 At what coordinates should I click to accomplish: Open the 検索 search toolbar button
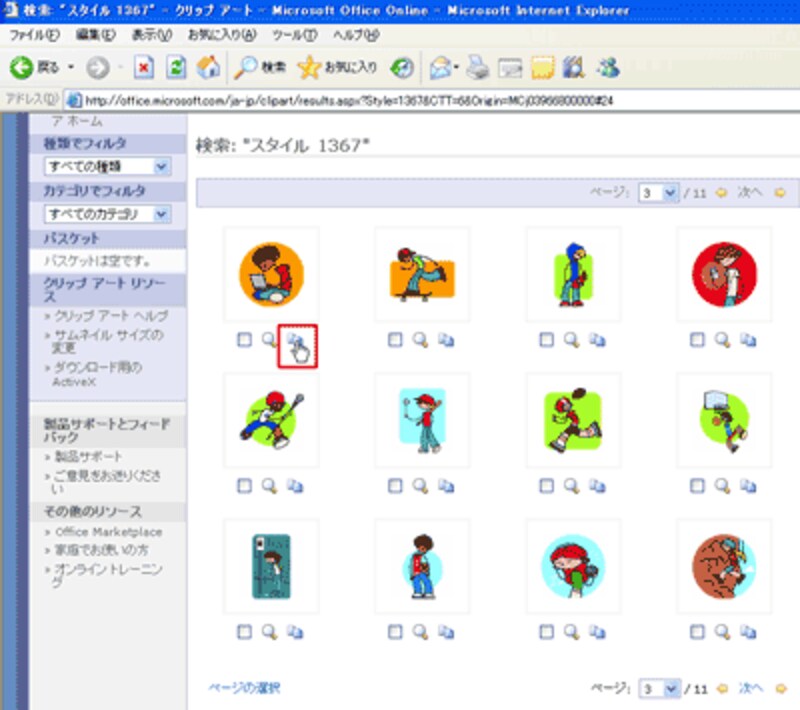point(259,67)
